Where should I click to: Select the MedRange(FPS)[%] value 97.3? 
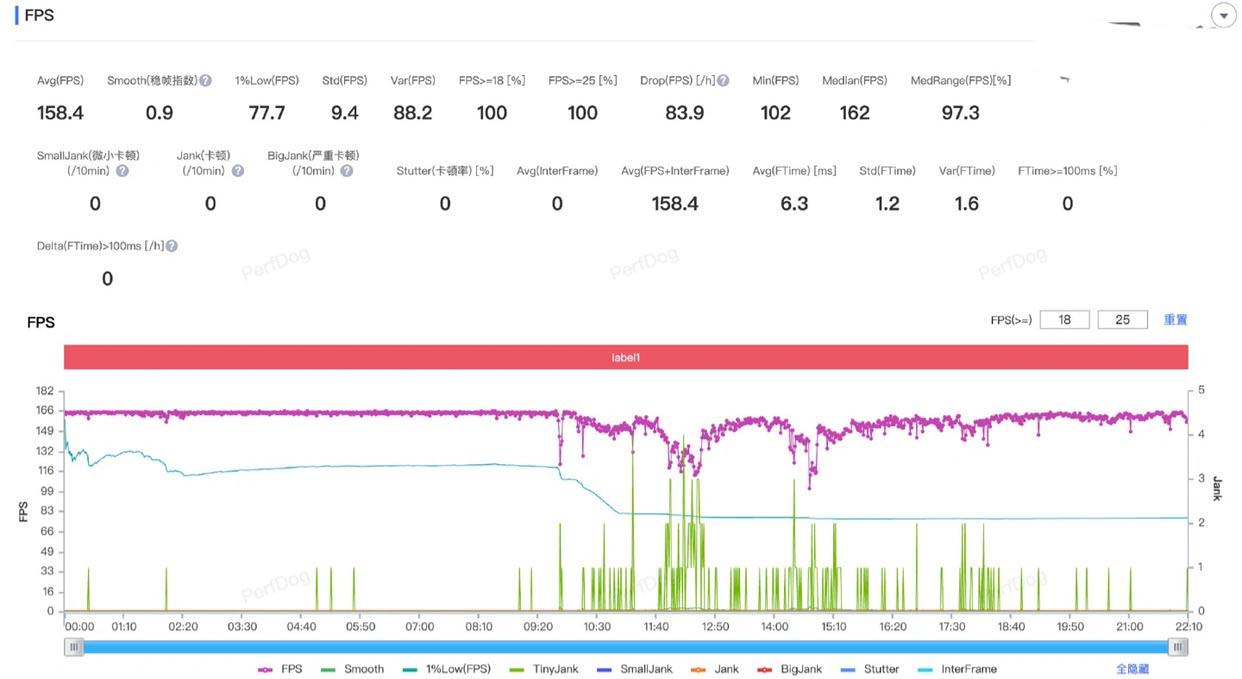click(x=961, y=113)
